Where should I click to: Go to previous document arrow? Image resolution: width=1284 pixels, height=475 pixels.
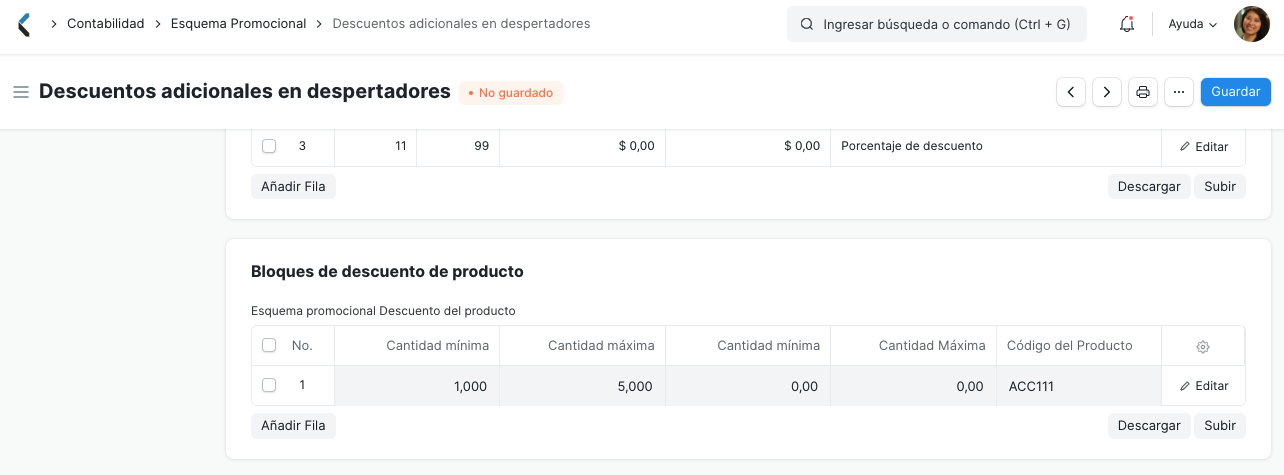click(1071, 92)
